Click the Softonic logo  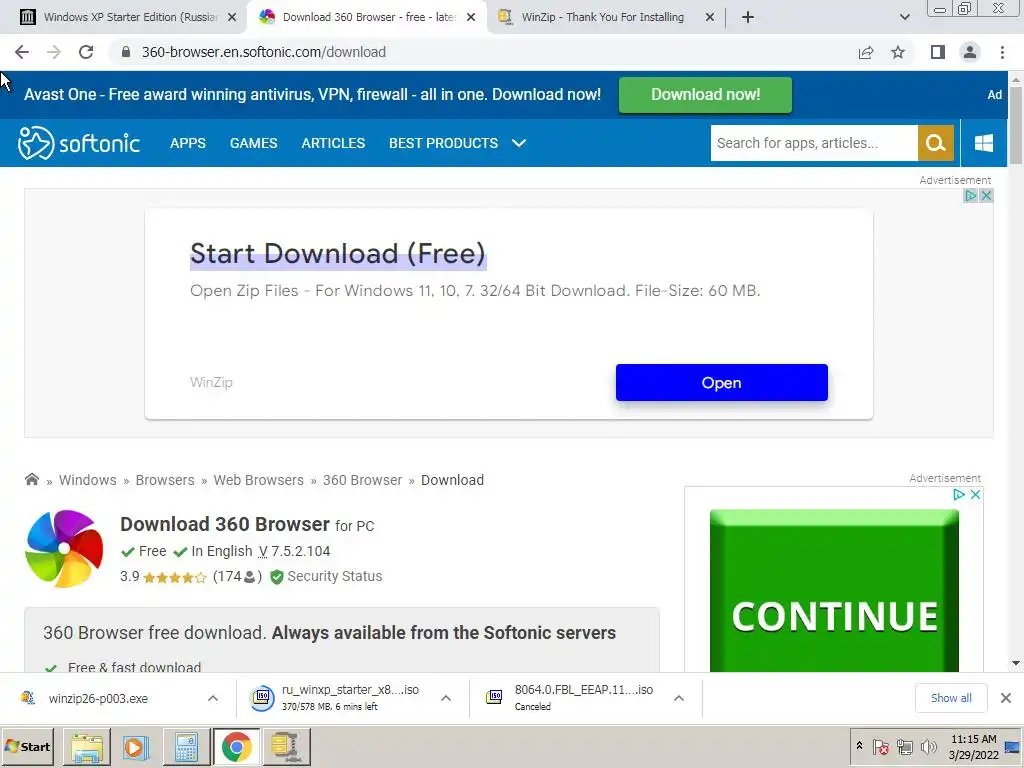pyautogui.click(x=79, y=143)
